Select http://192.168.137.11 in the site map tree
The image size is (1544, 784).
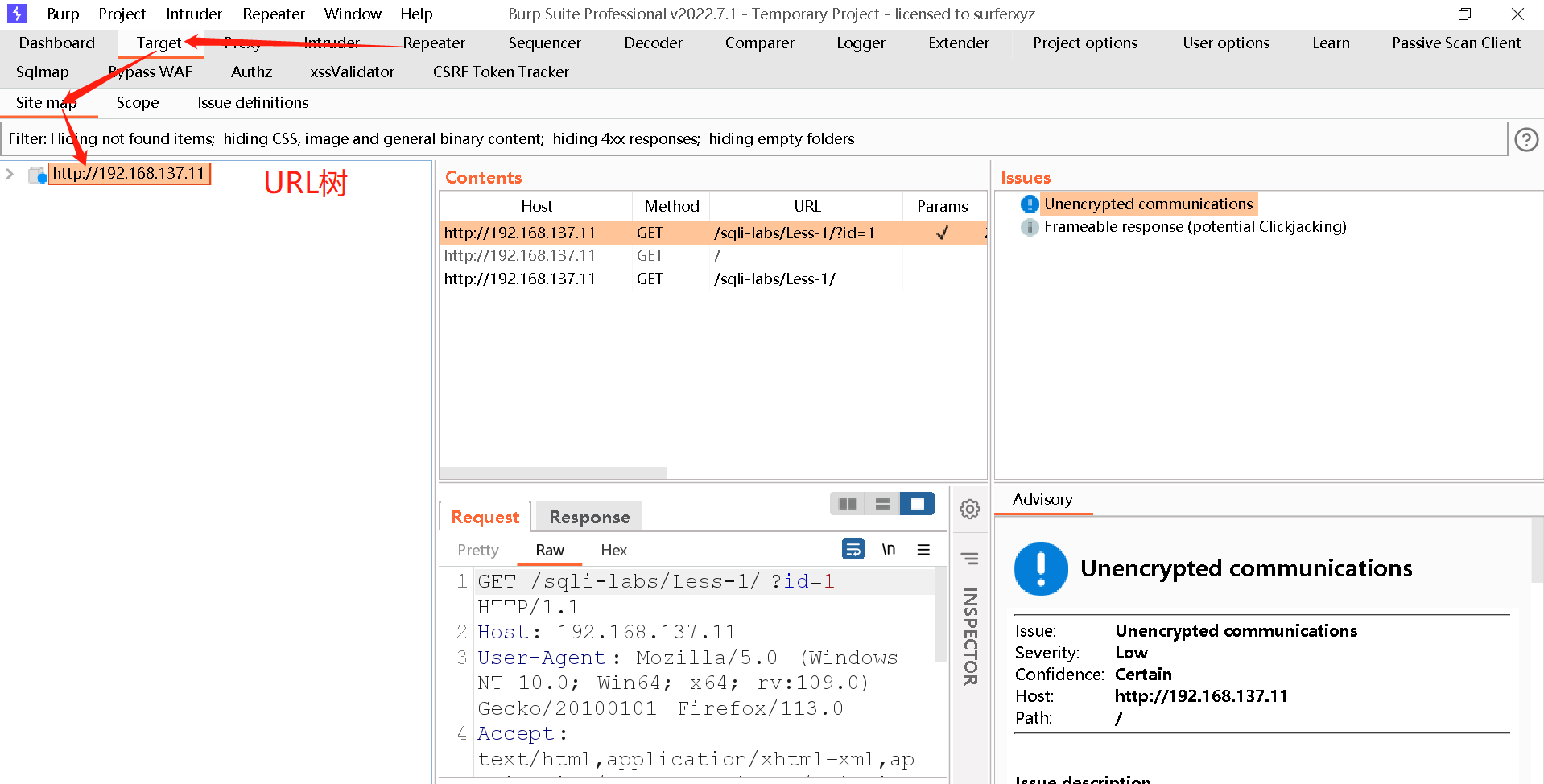(130, 174)
